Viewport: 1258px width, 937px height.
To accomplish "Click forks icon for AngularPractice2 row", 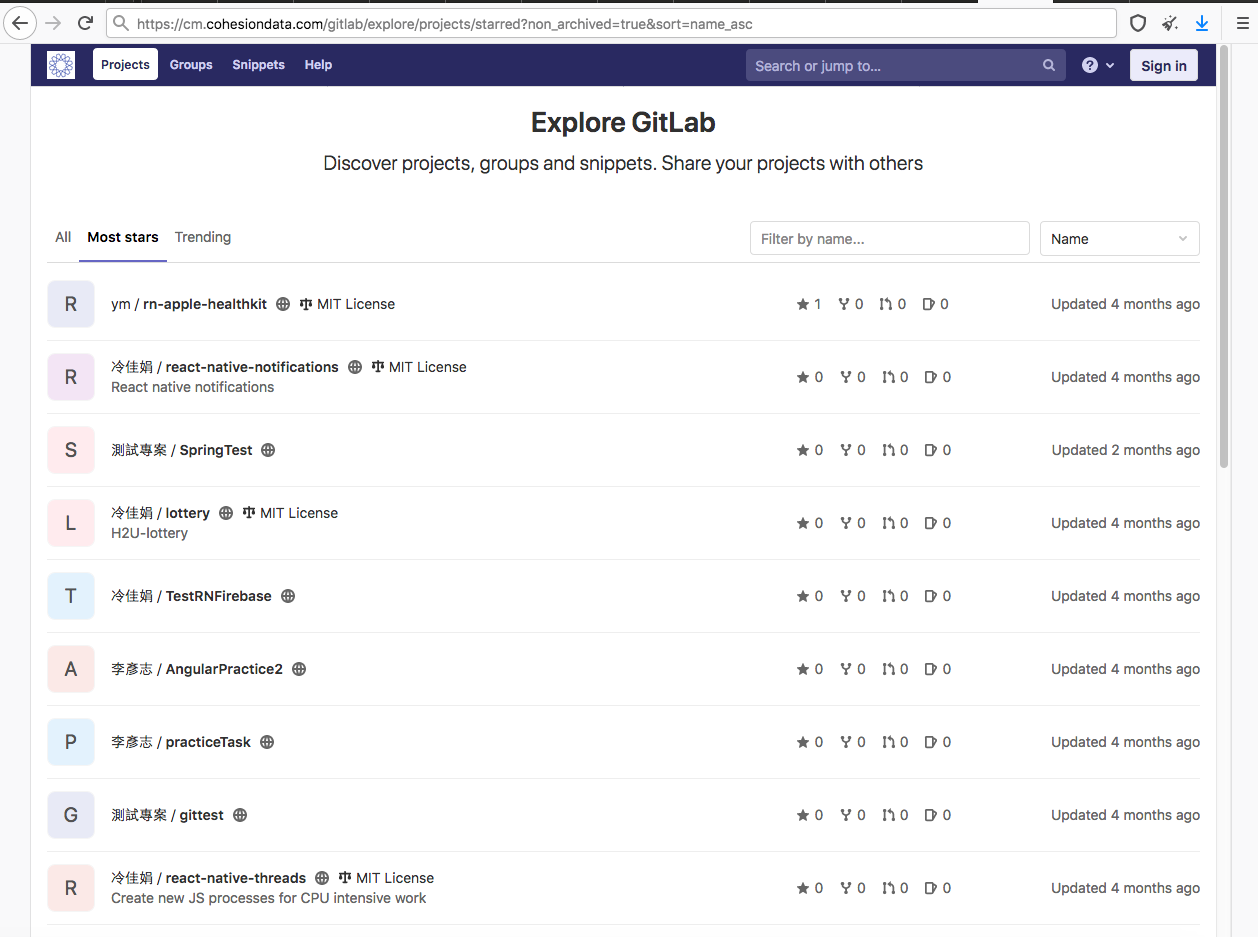I will (x=846, y=669).
